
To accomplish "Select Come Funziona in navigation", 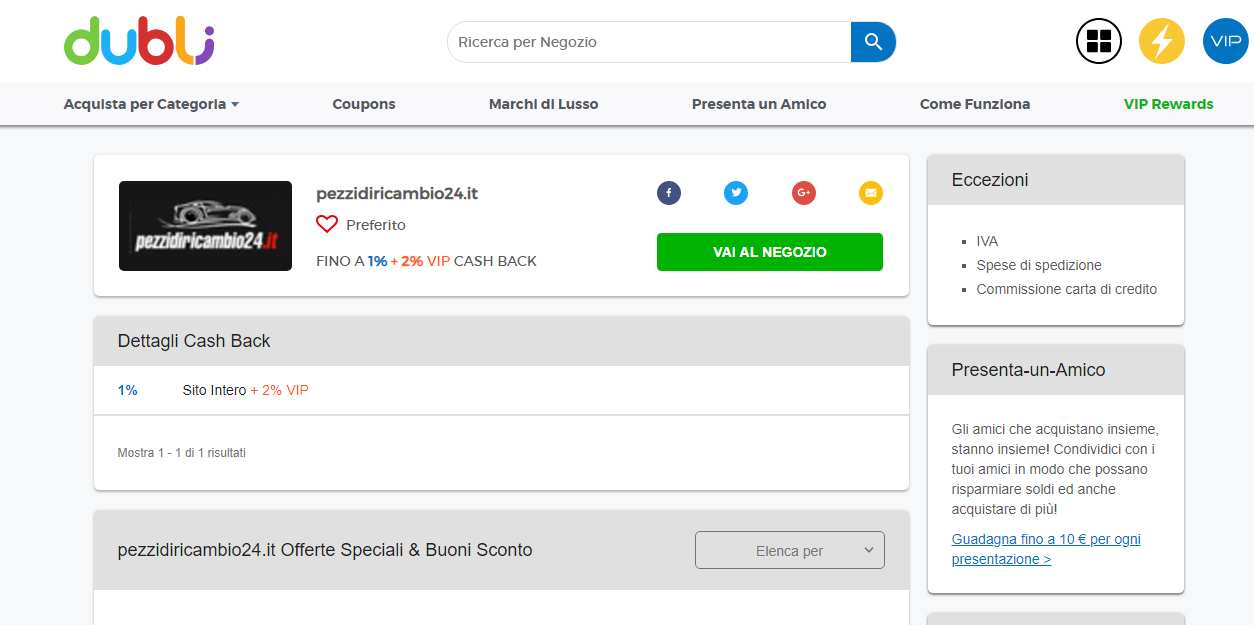I will 975,104.
